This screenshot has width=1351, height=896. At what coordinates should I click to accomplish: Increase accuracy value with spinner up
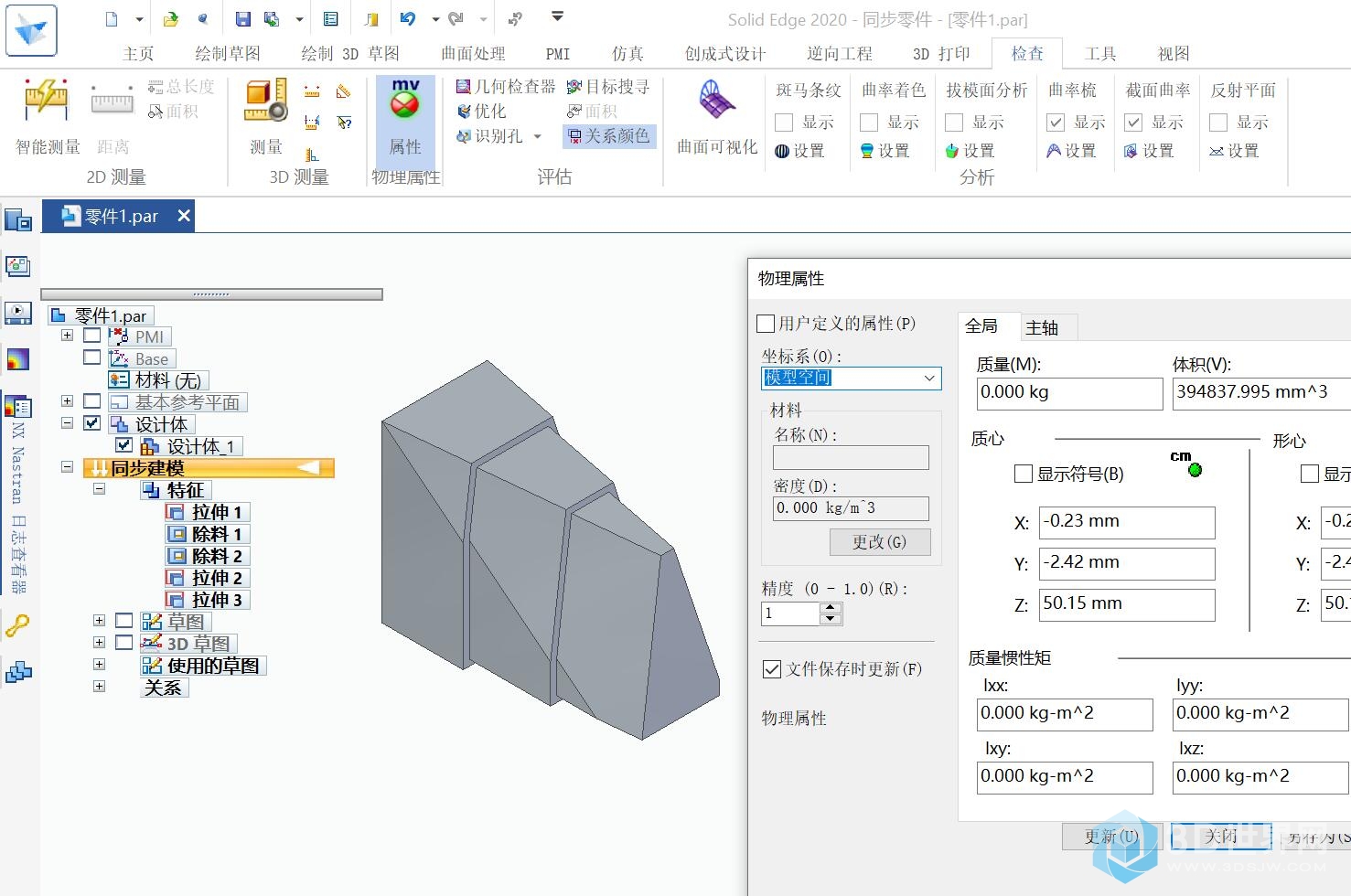[831, 608]
